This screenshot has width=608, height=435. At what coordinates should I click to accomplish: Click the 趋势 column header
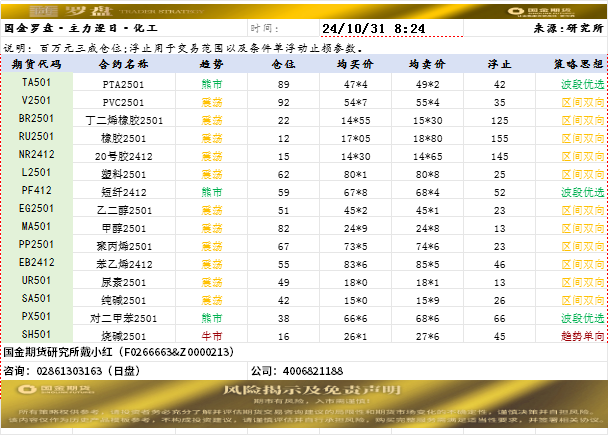(211, 64)
